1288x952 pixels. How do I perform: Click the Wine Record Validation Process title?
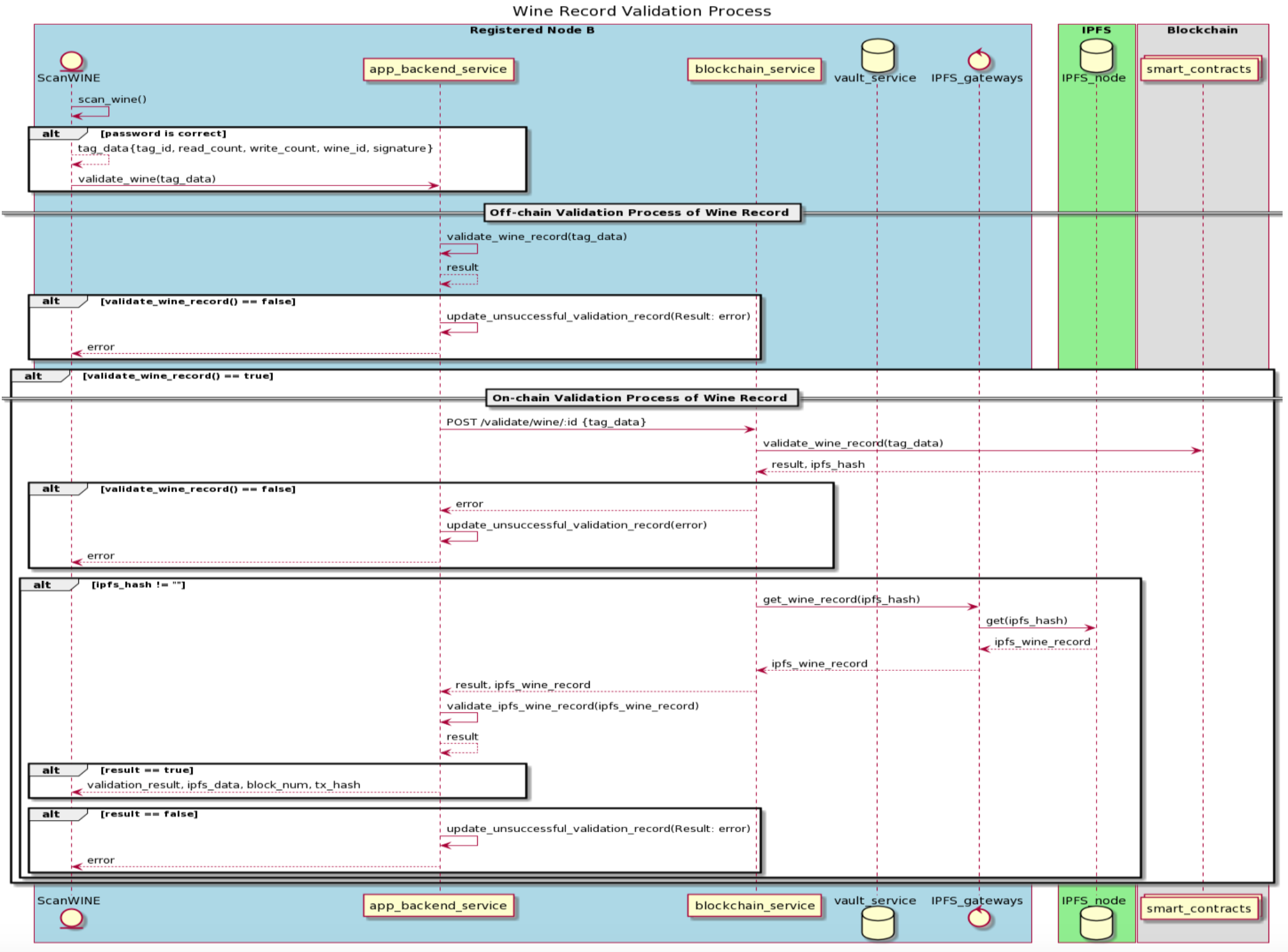(x=642, y=11)
